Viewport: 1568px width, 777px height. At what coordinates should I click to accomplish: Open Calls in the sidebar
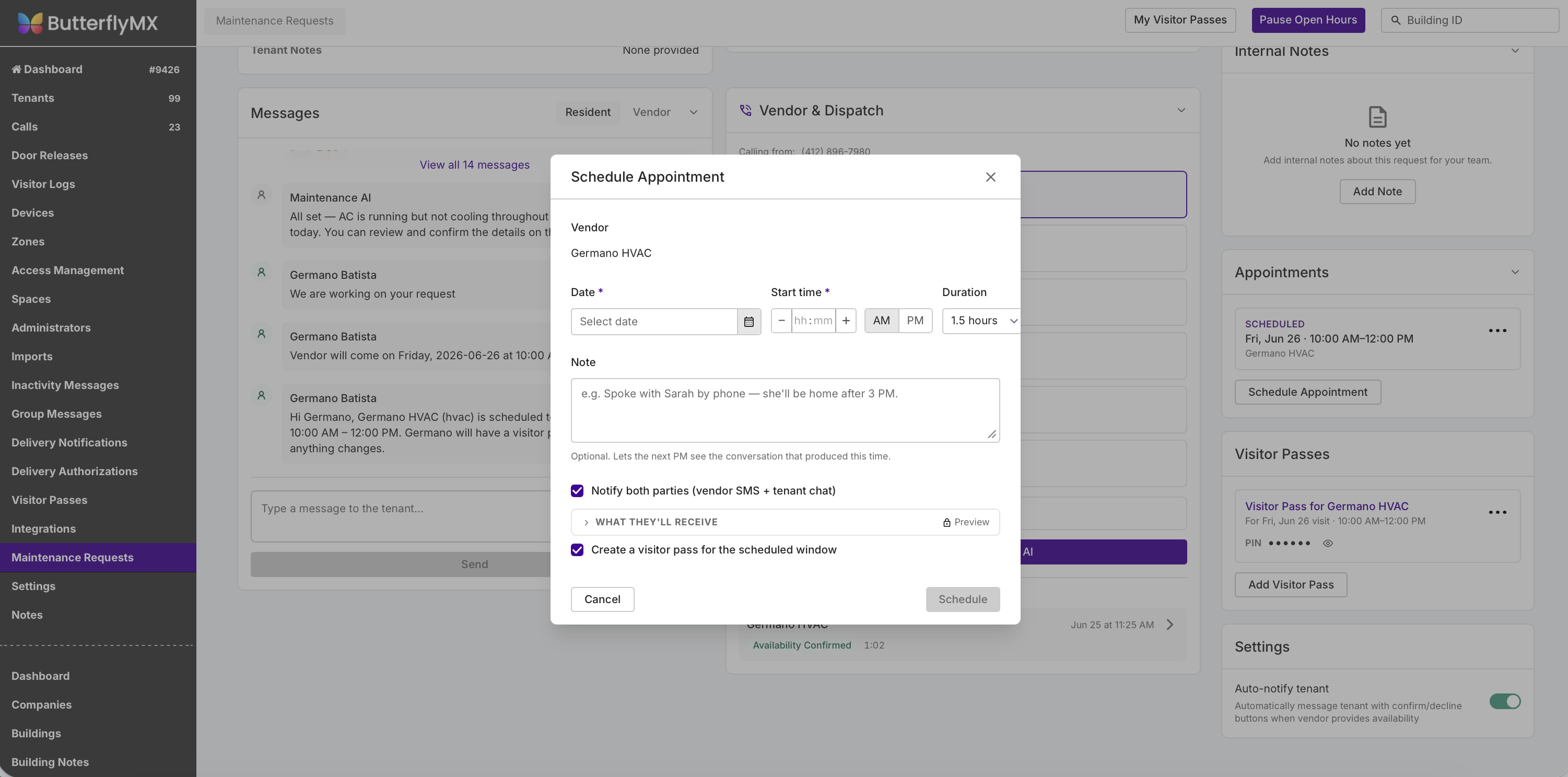click(98, 126)
